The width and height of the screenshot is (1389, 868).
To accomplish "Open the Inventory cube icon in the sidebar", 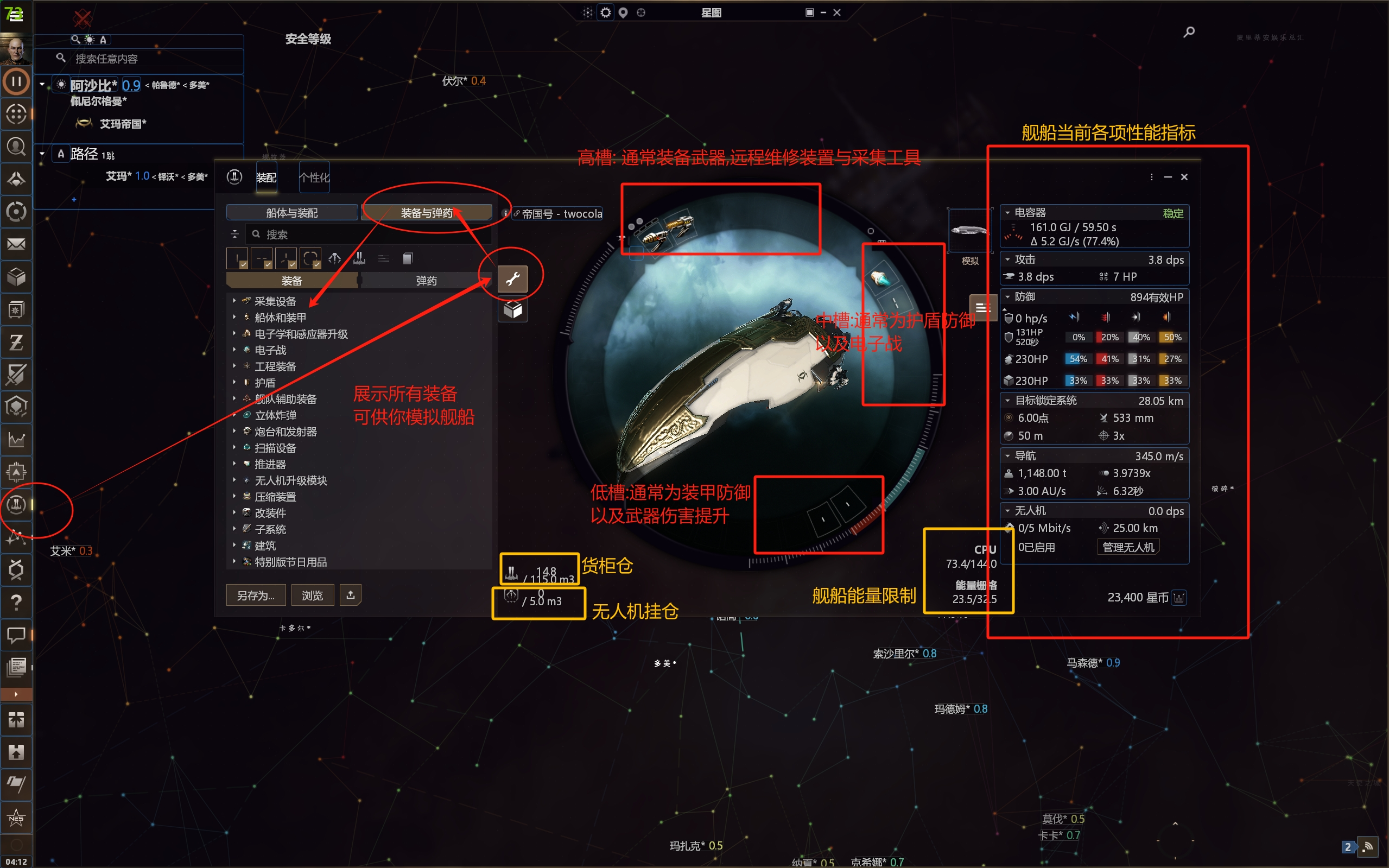I will point(16,277).
